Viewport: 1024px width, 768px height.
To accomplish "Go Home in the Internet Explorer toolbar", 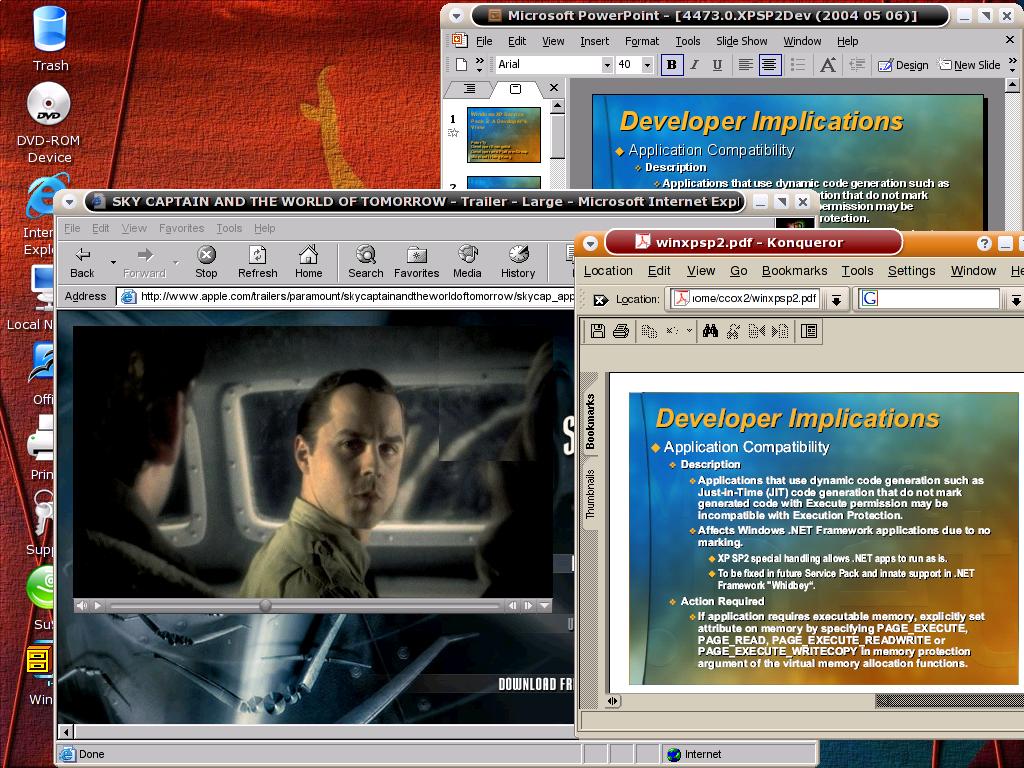I will (308, 263).
